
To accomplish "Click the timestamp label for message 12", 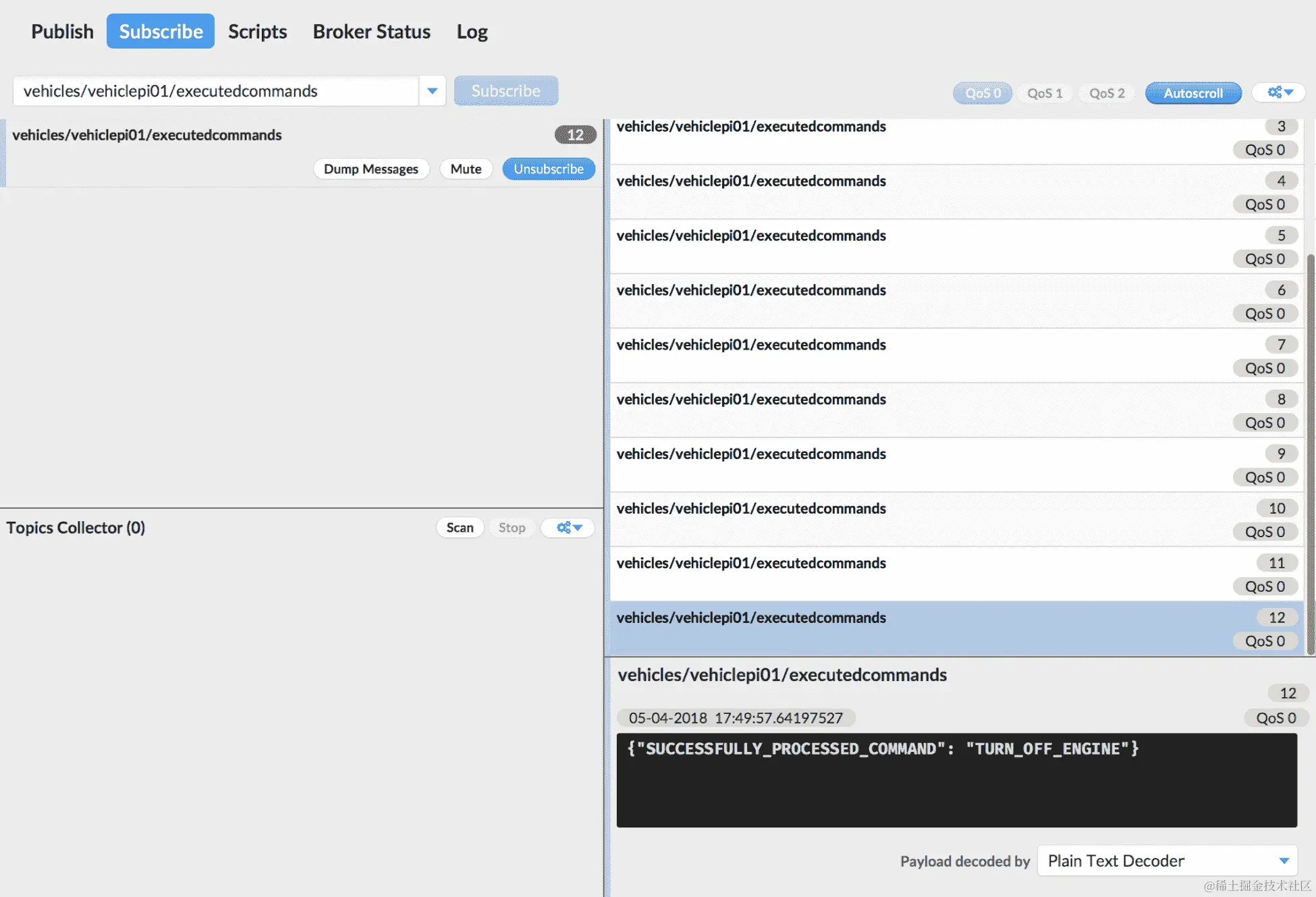I will coord(736,718).
